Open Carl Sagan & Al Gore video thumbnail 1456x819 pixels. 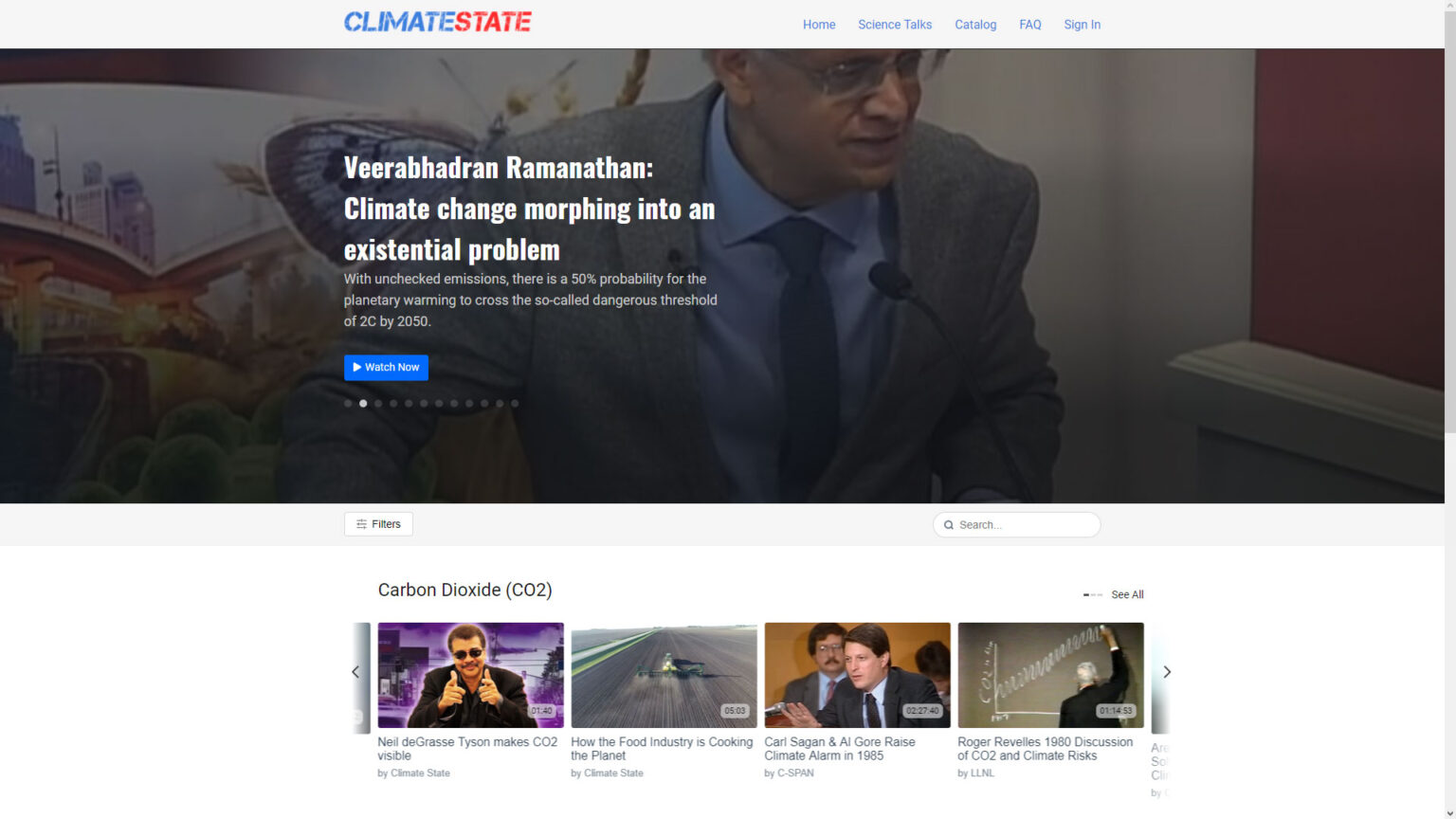click(857, 675)
